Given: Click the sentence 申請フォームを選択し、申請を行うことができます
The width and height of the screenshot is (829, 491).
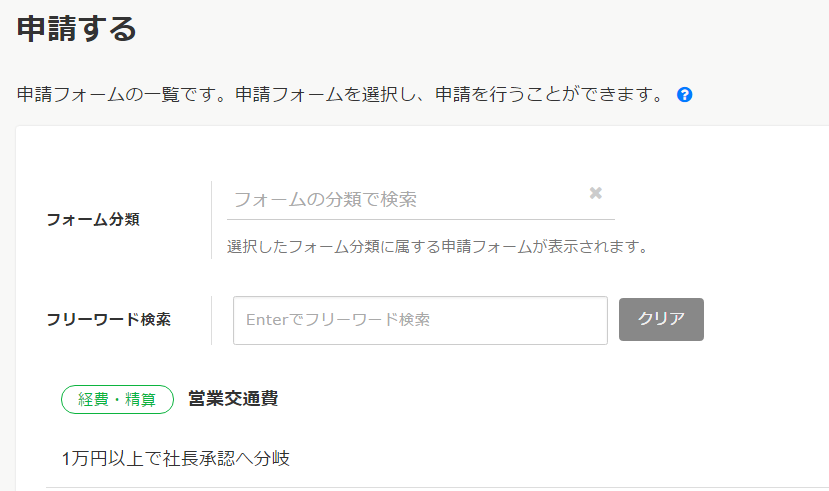Looking at the screenshot, I should point(449,95).
